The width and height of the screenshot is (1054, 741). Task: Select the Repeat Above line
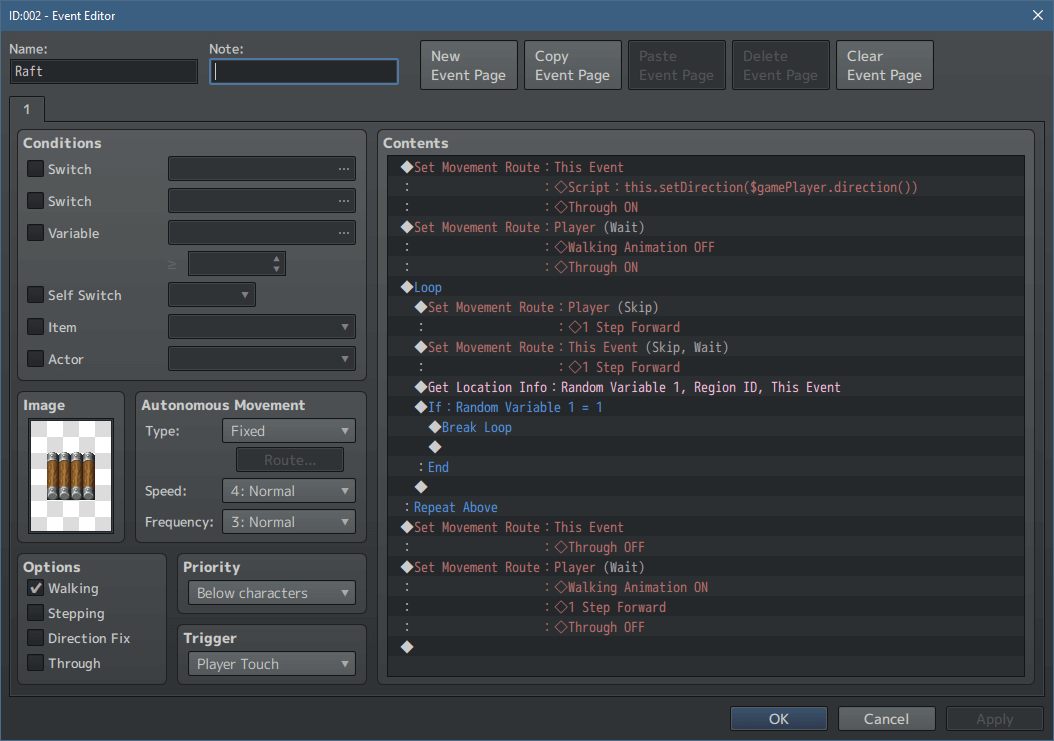click(706, 507)
